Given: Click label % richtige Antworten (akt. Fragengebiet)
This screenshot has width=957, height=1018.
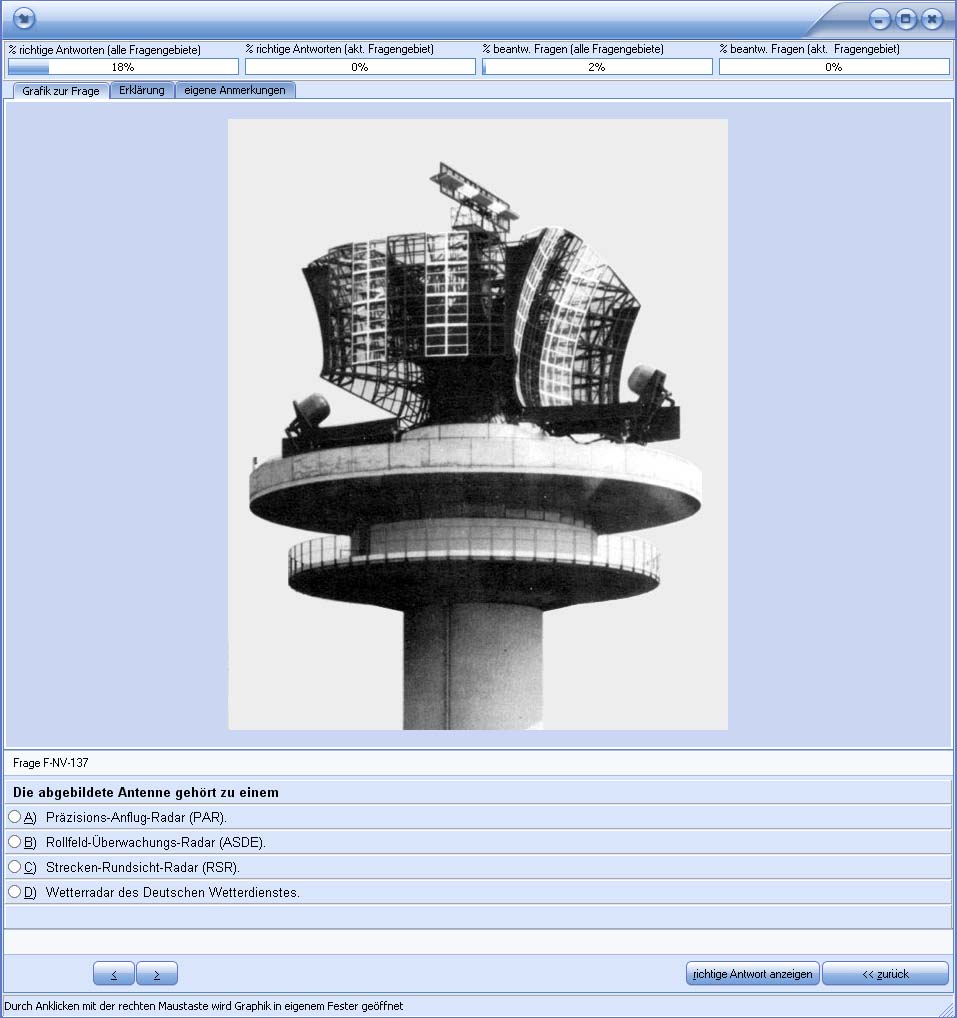Looking at the screenshot, I should [x=340, y=49].
